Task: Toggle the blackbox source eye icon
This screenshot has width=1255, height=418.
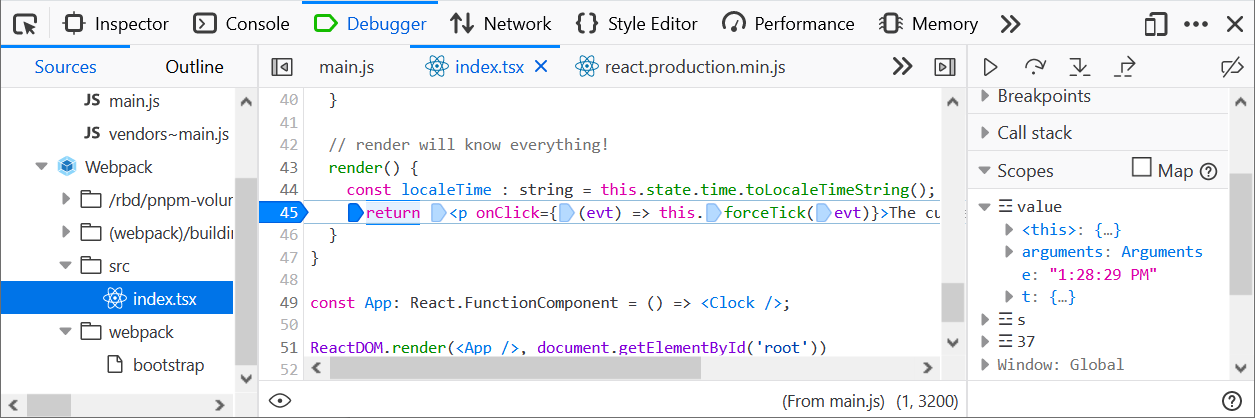Action: 280,401
